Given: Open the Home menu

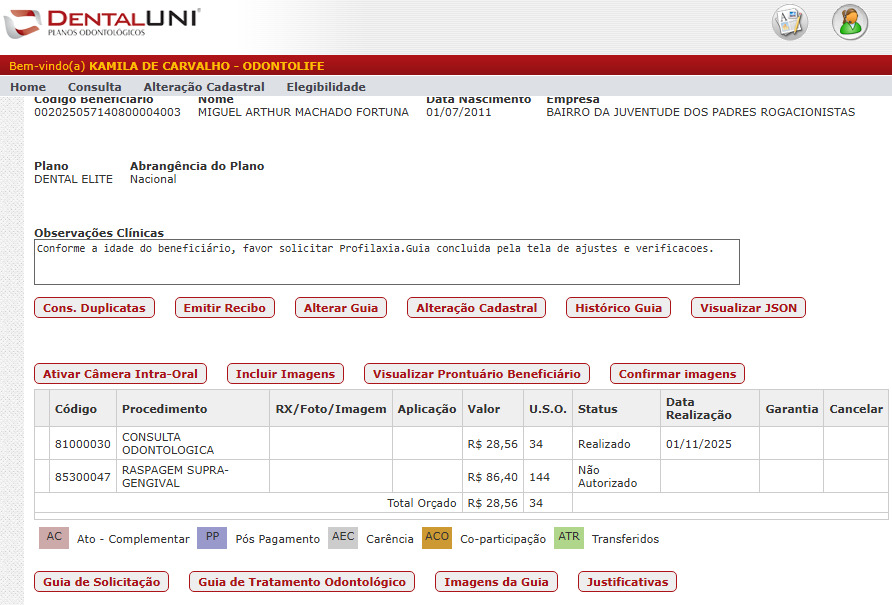Looking at the screenshot, I should [x=28, y=87].
